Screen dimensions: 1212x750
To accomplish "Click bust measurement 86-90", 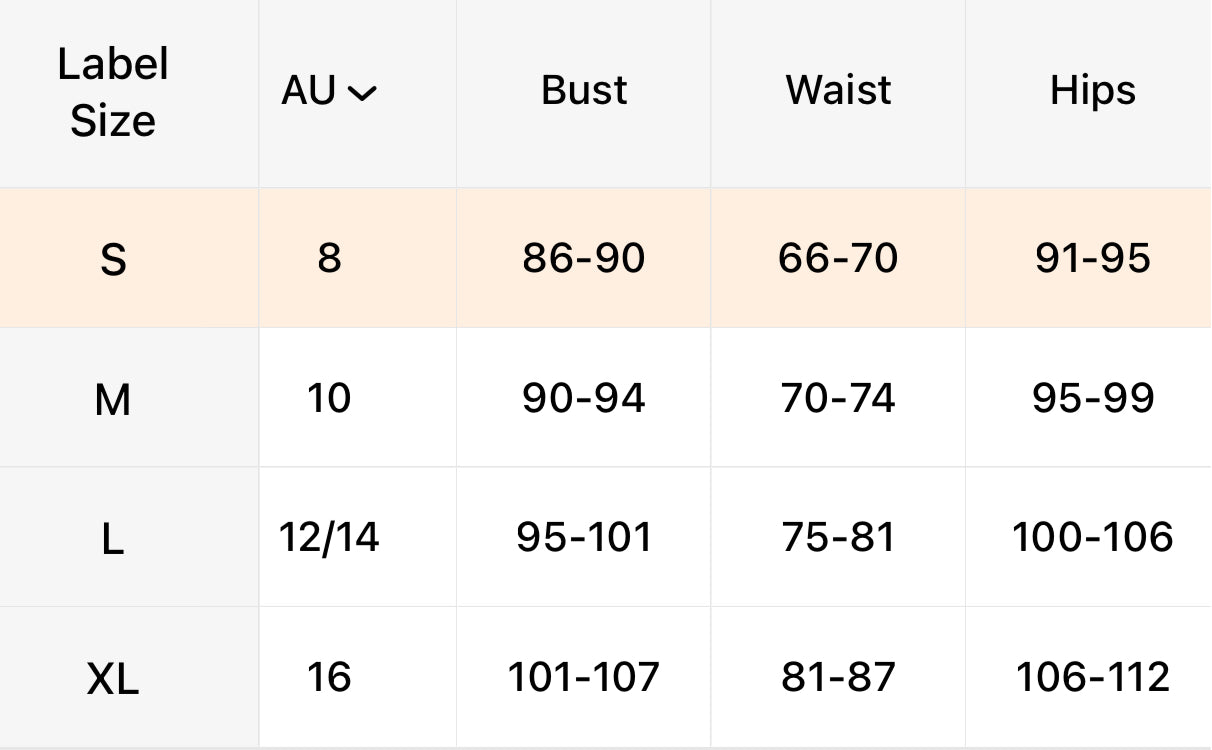I will click(x=584, y=259).
